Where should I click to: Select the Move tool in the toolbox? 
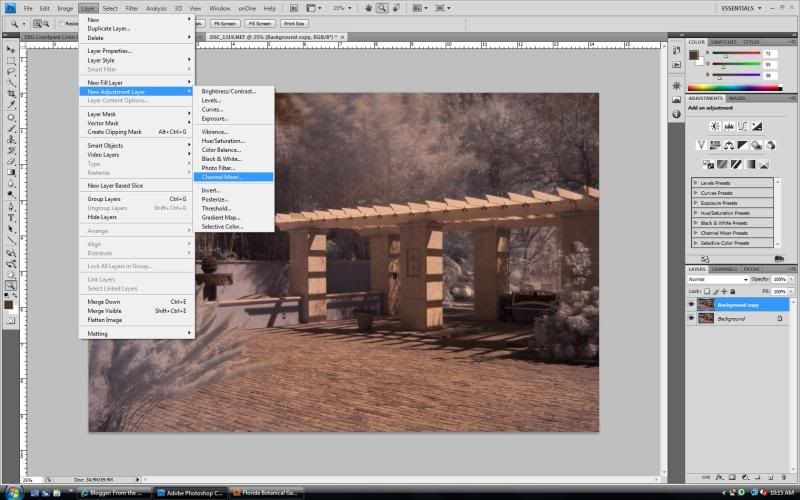pyautogui.click(x=11, y=49)
